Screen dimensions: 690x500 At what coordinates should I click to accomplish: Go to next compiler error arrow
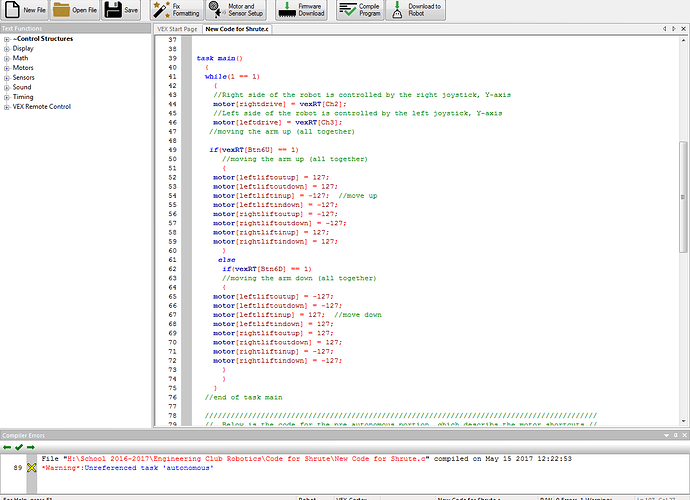(30, 447)
